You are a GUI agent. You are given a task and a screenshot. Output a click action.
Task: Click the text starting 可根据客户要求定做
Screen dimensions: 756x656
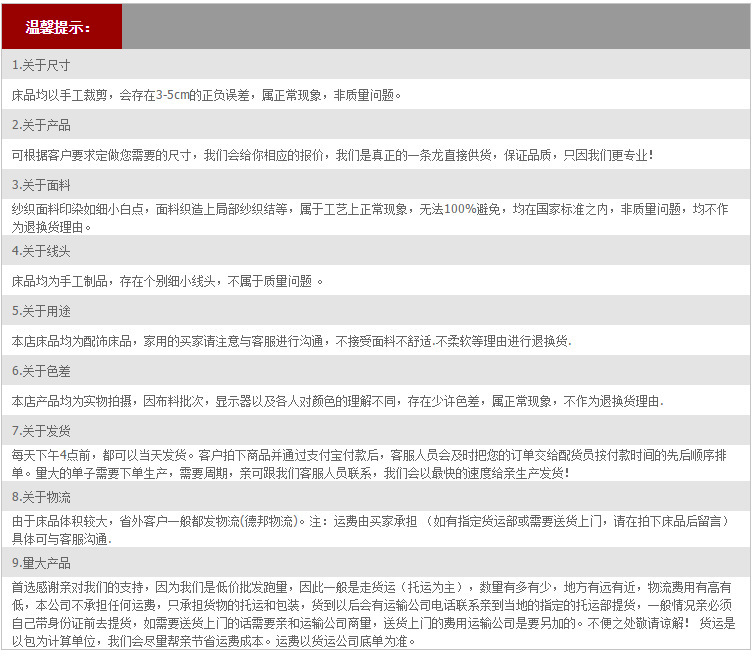pyautogui.click(x=333, y=155)
